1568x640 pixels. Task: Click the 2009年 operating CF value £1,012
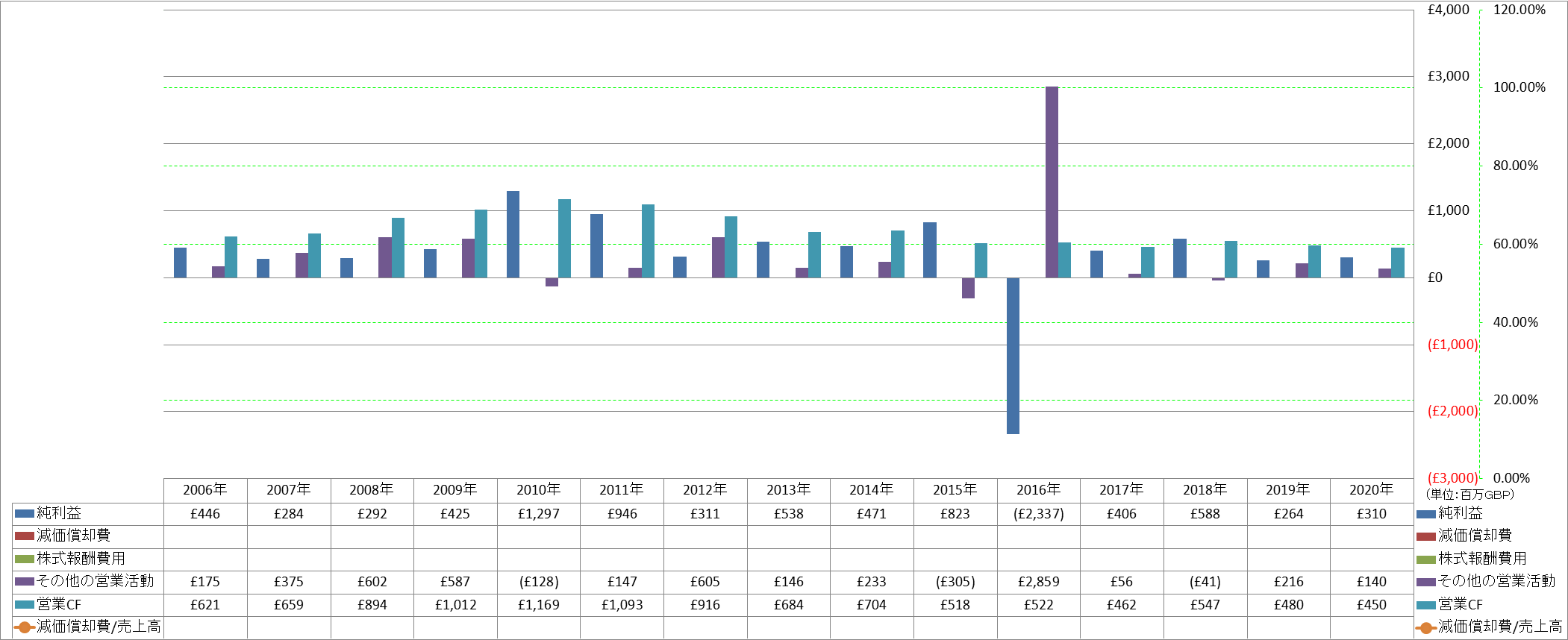click(455, 605)
